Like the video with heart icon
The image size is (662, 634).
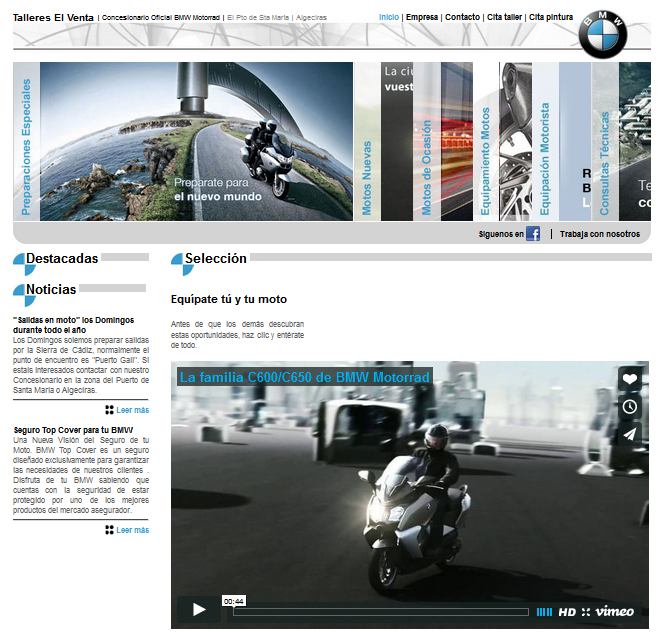coord(629,379)
